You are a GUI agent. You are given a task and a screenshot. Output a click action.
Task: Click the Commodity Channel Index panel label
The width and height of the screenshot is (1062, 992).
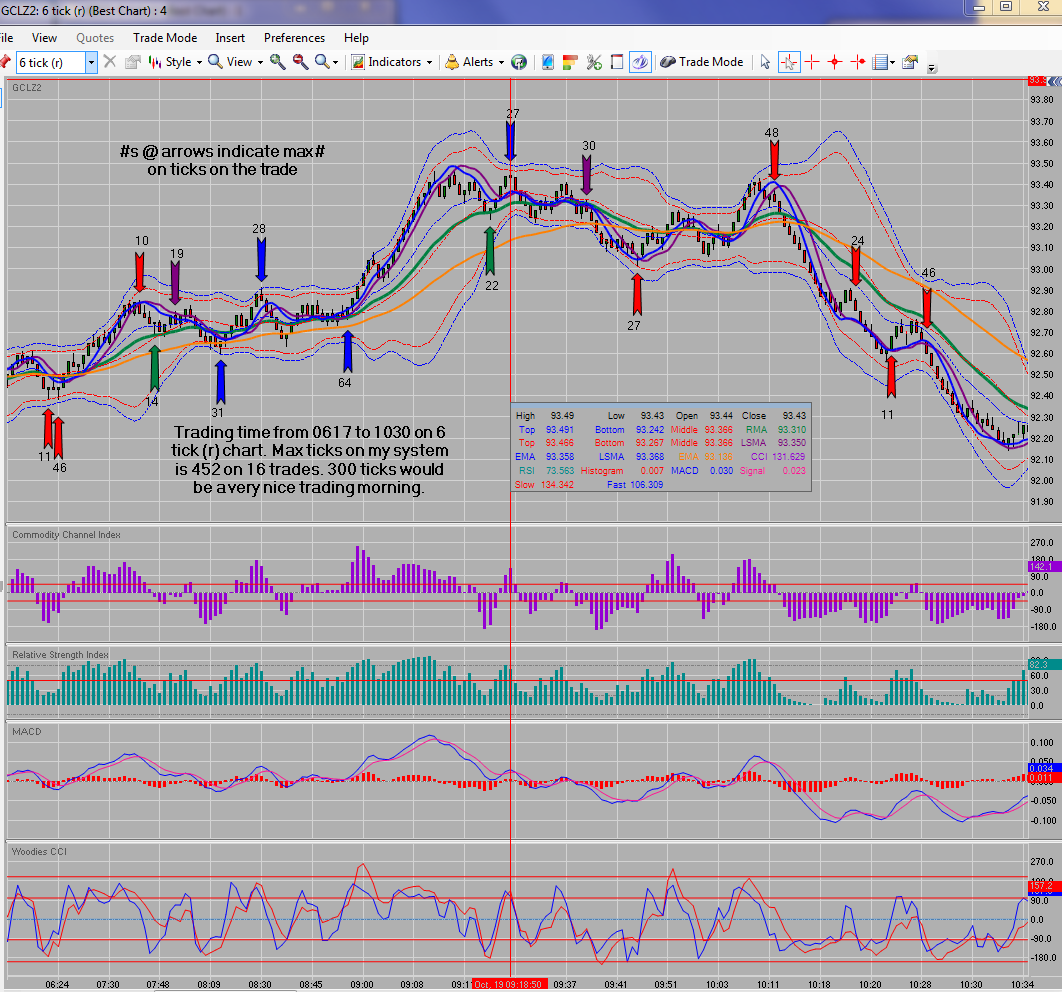pos(66,534)
